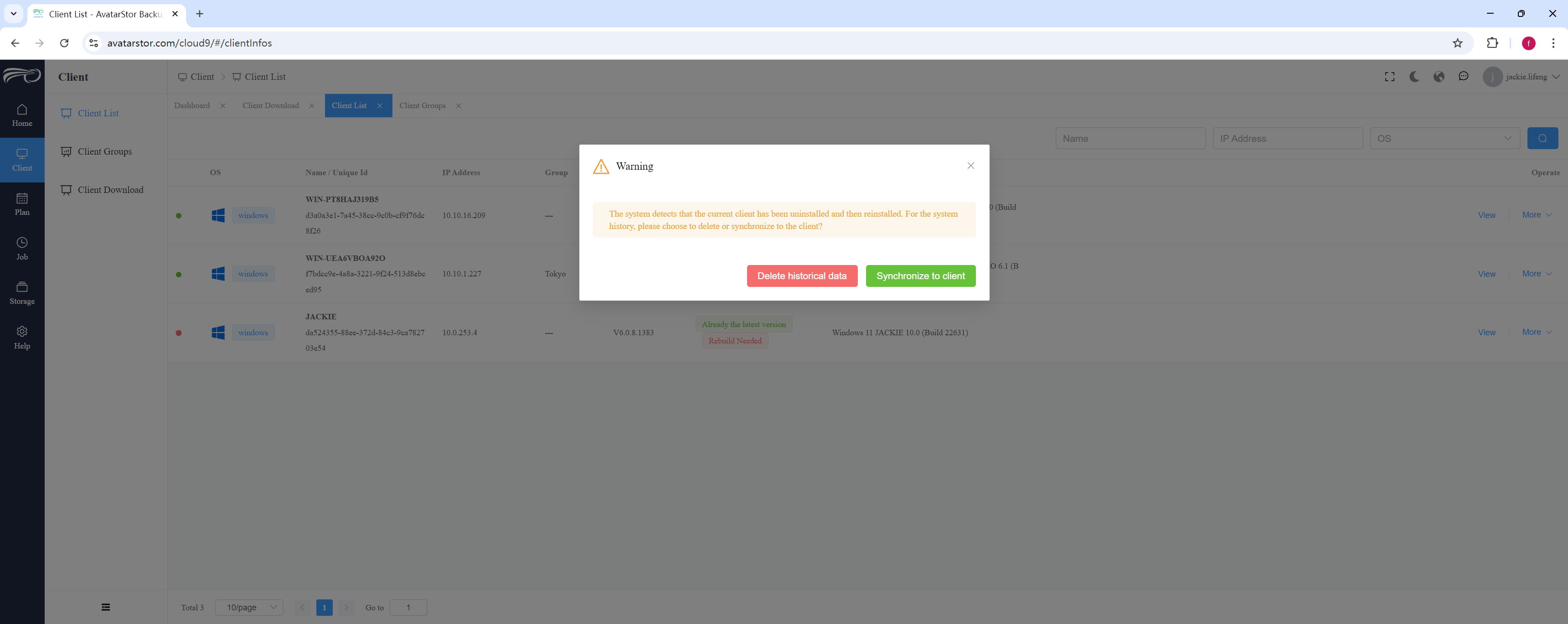Select Client List in submenu
The width and height of the screenshot is (1568, 624).
point(98,113)
